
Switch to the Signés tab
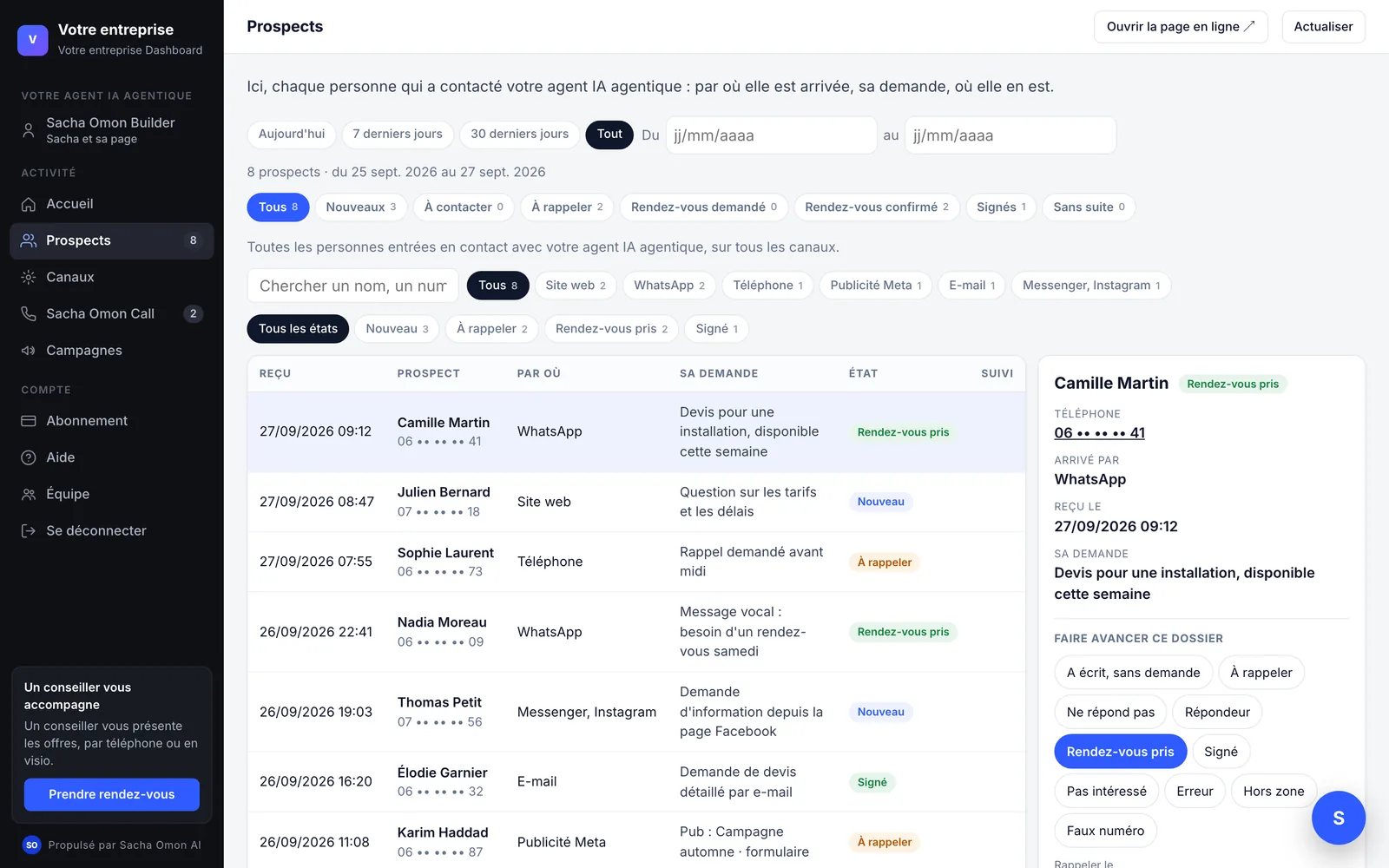pos(1001,207)
